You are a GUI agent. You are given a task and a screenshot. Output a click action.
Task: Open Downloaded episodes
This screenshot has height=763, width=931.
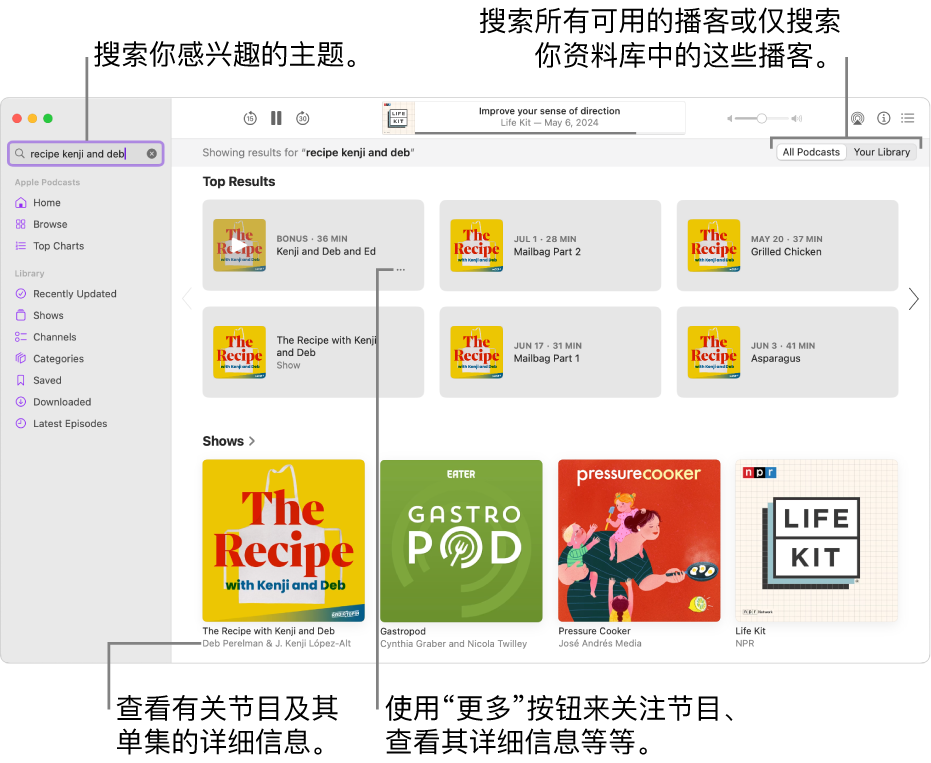pyautogui.click(x=62, y=402)
